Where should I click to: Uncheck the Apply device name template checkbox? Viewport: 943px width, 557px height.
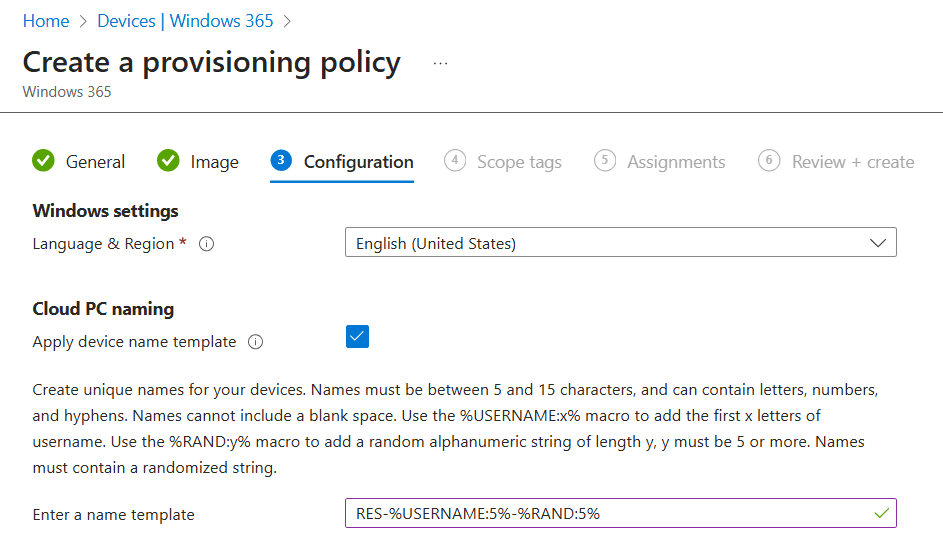357,337
